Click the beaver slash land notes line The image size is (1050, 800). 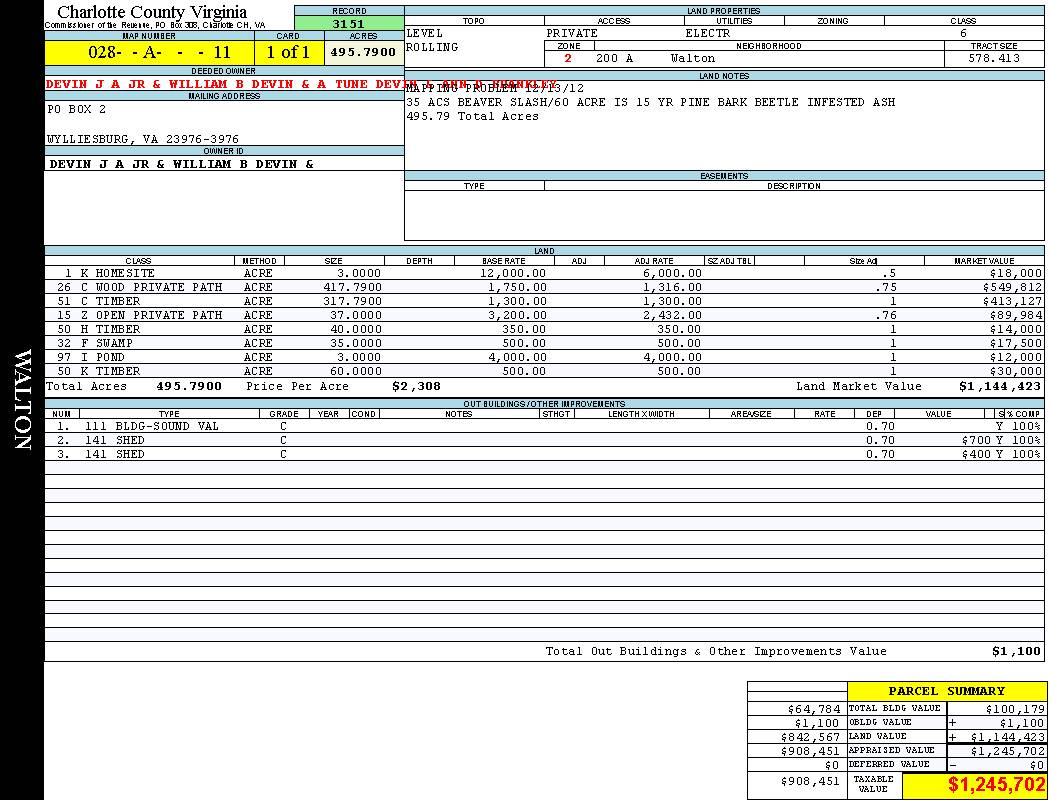650,102
